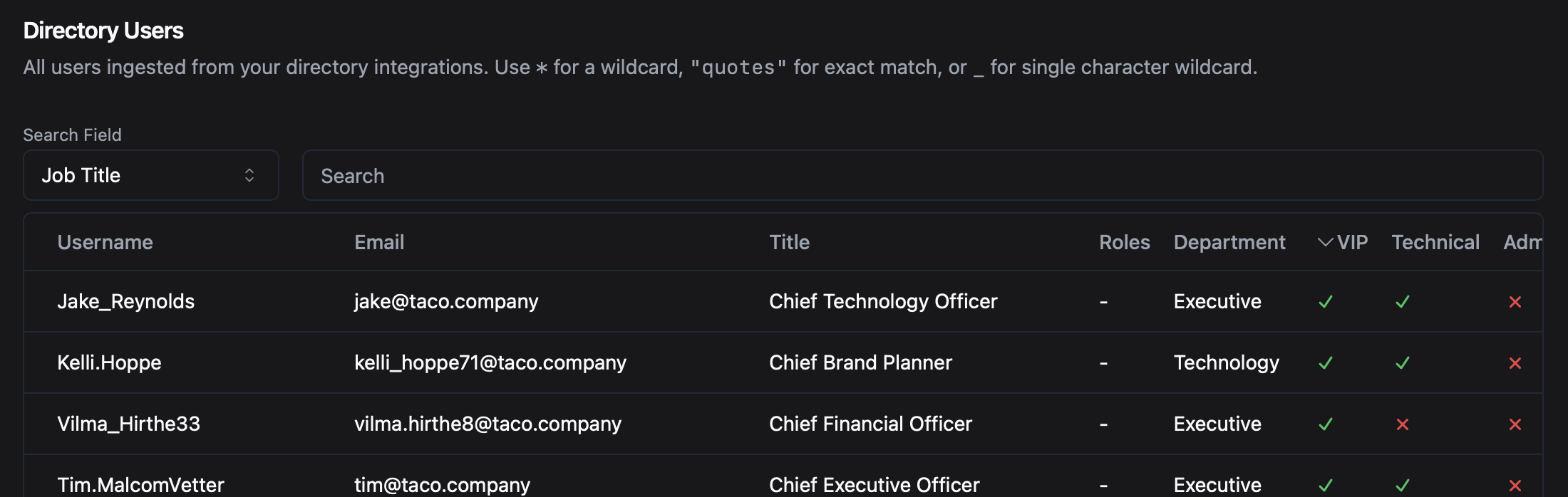Click the Admin red X for Jake_Reynolds

pyautogui.click(x=1516, y=301)
